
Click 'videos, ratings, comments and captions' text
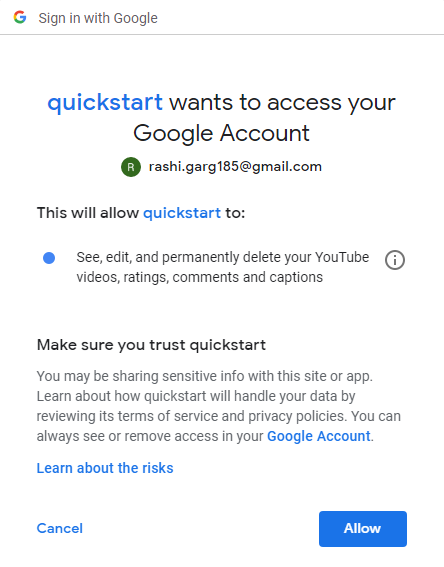tap(200, 277)
